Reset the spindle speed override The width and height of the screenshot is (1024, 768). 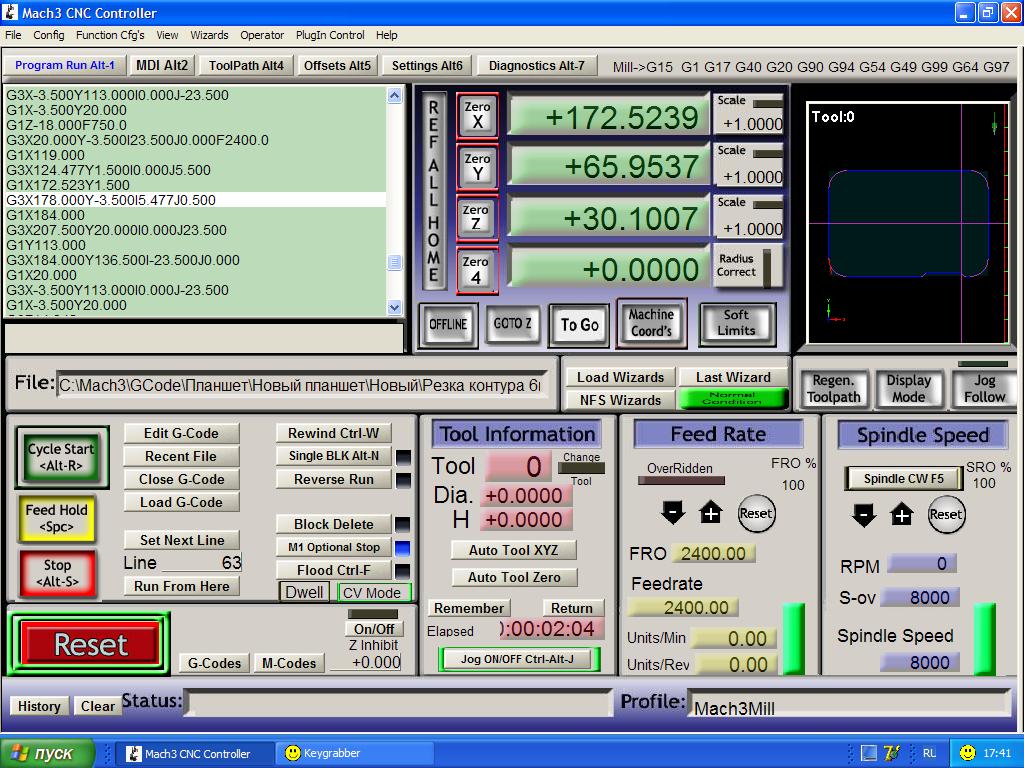coord(946,515)
